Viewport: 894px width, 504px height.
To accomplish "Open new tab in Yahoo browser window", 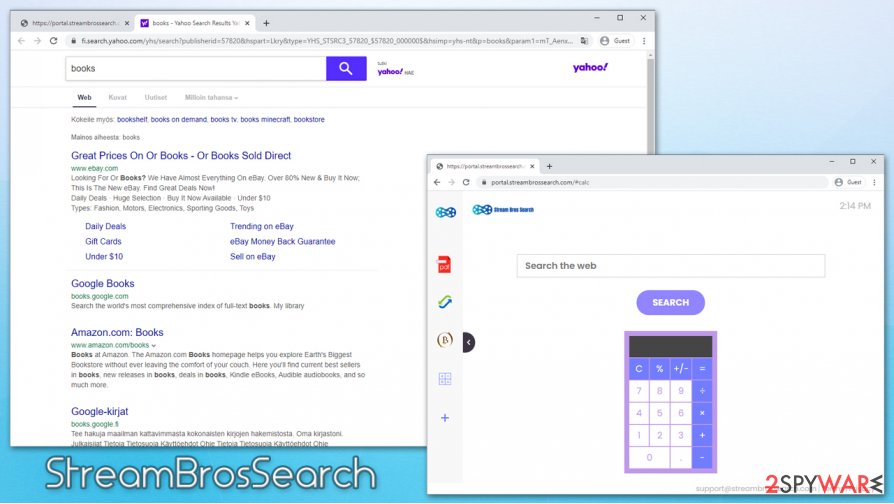I will [266, 23].
